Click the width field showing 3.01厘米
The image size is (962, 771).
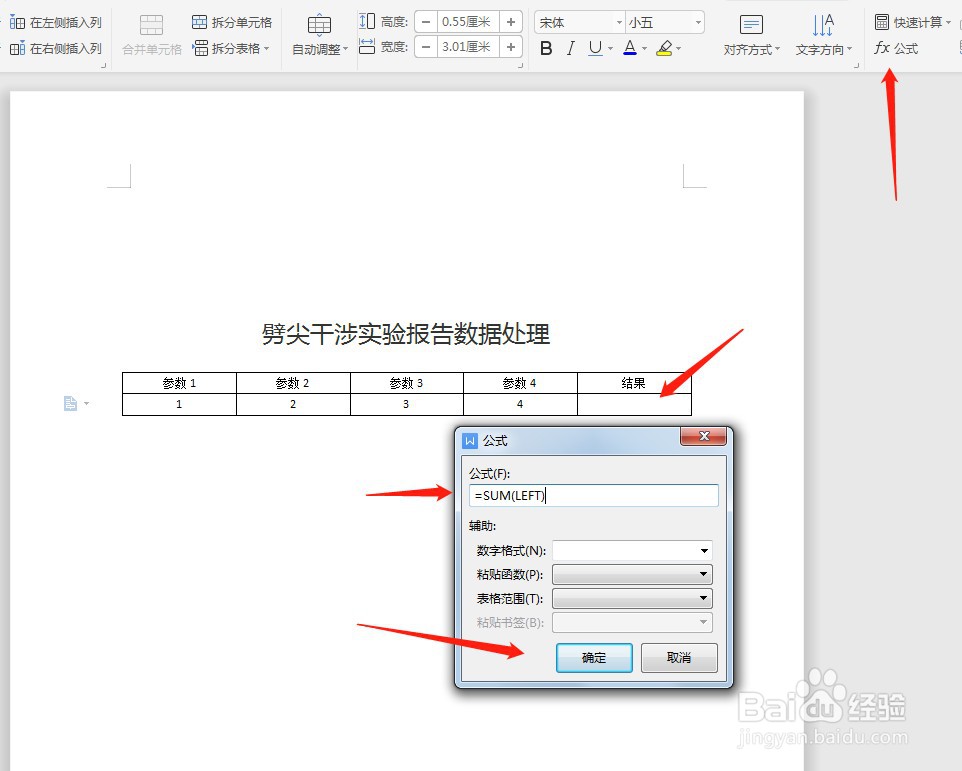pyautogui.click(x=468, y=47)
